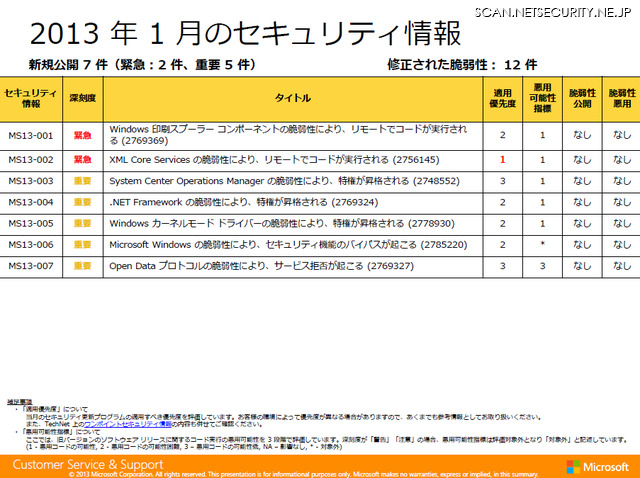Click the priority value 2 for MS13-001
The width and height of the screenshot is (640, 478).
tap(503, 136)
